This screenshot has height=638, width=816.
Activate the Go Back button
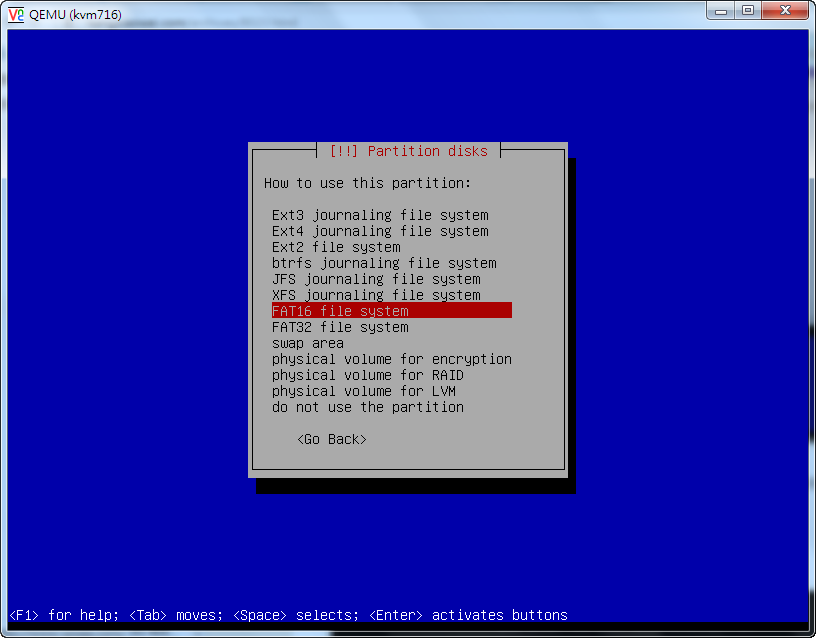[x=332, y=440]
